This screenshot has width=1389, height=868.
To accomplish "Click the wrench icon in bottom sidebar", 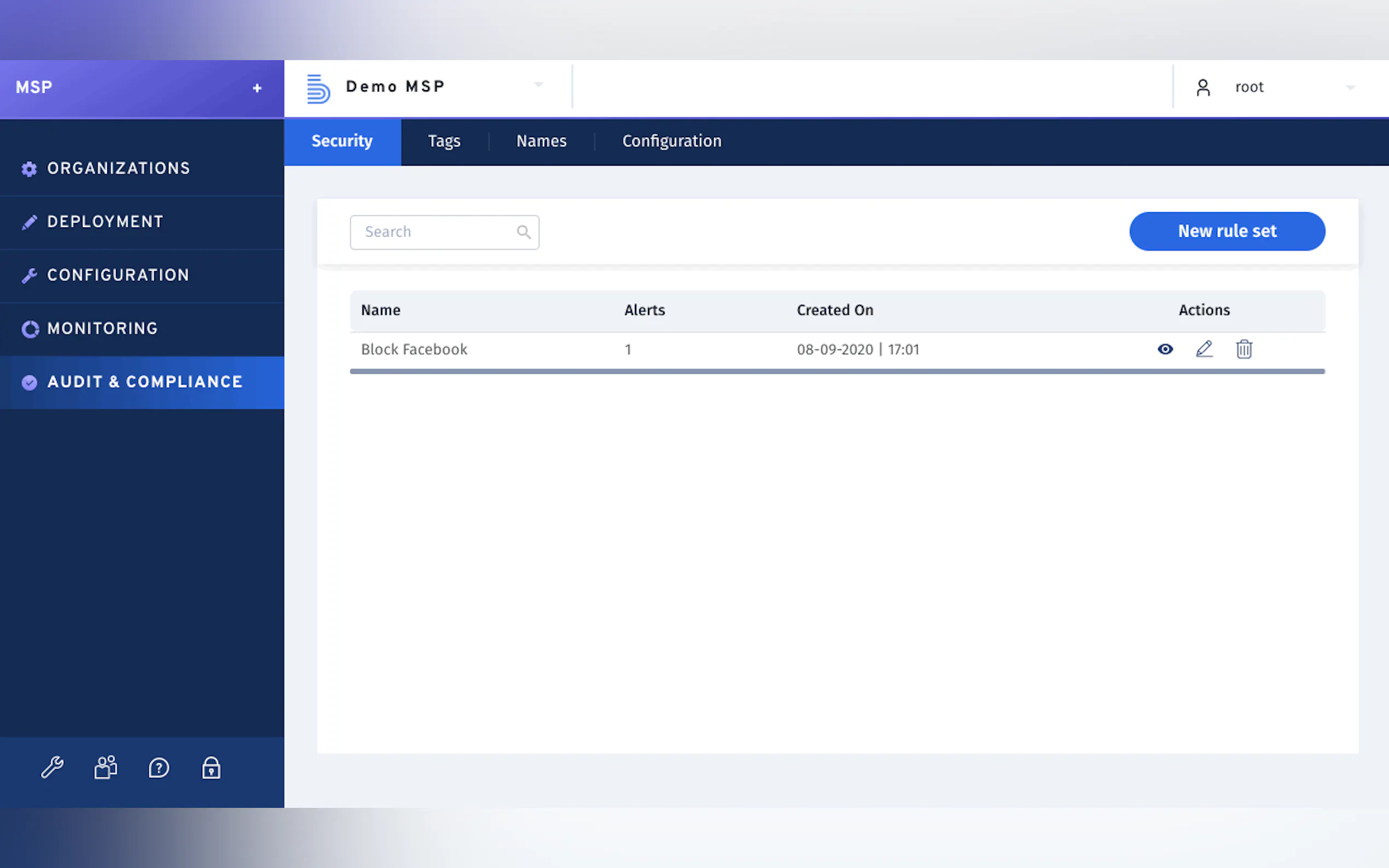I will pos(52,767).
